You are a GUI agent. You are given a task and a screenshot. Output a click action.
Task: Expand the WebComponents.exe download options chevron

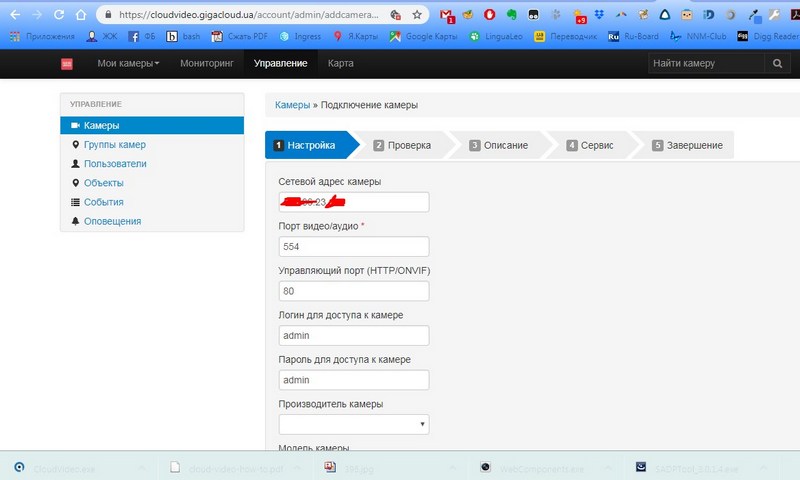coord(608,468)
